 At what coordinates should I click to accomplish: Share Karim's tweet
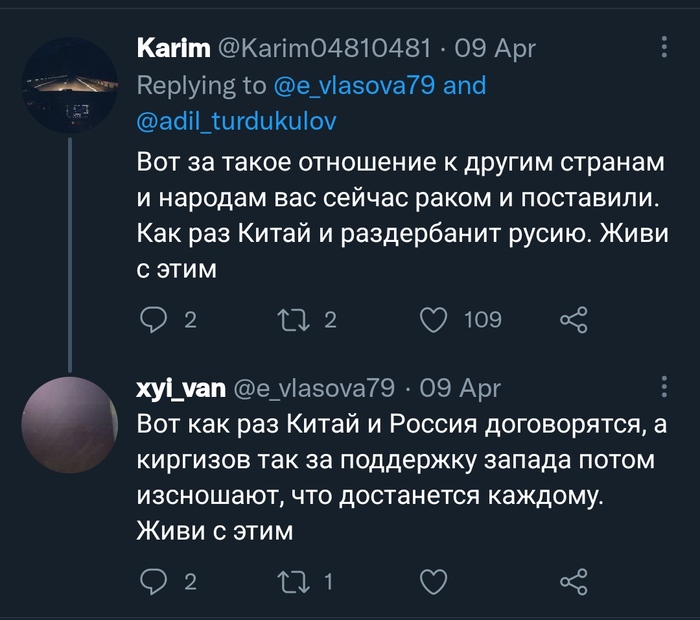573,320
